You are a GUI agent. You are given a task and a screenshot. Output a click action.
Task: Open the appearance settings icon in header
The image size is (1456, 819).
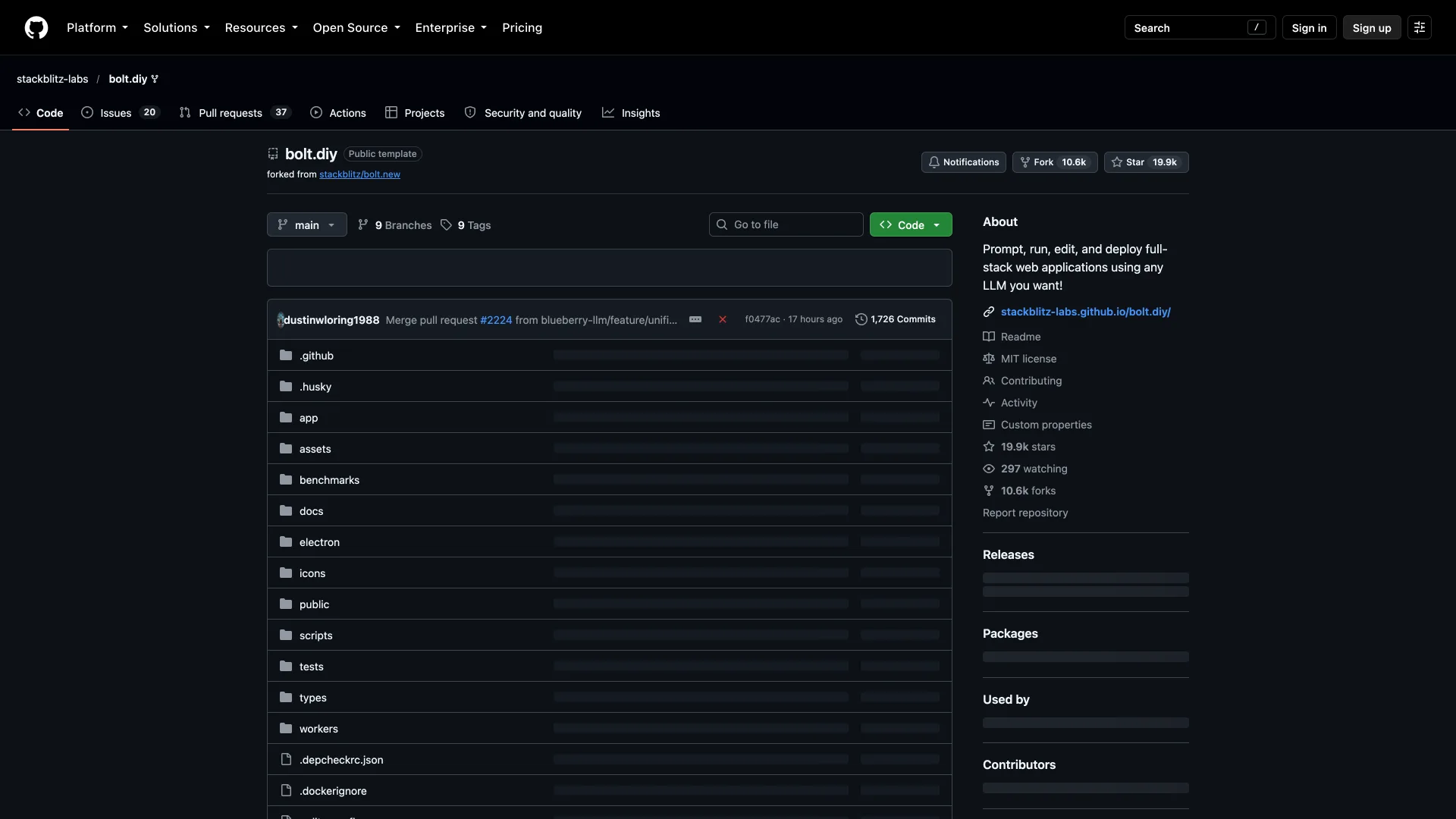point(1419,28)
